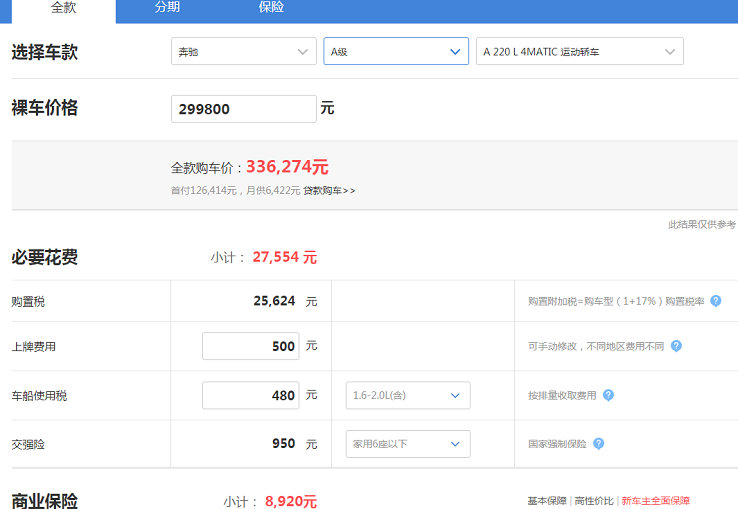Screen dimensions: 738x509
Task: Click help icon beside 购置税 formula
Action: 715,301
